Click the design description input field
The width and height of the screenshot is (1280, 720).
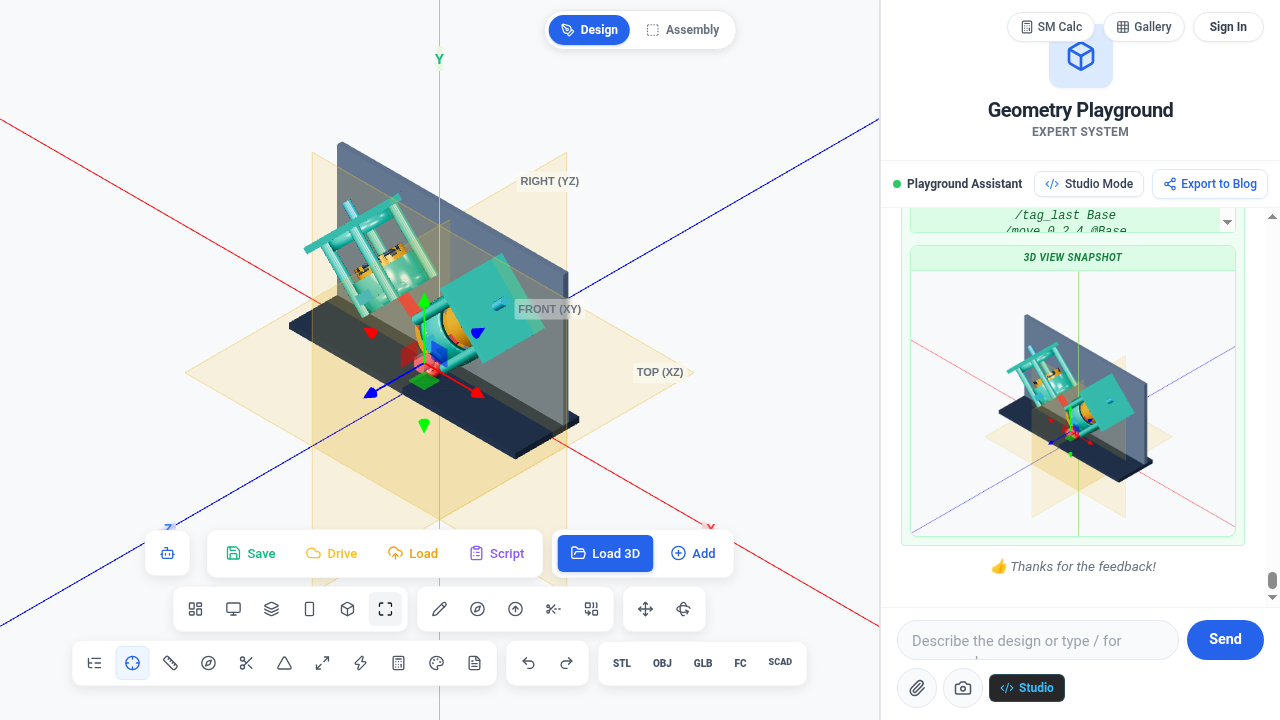(x=1038, y=640)
